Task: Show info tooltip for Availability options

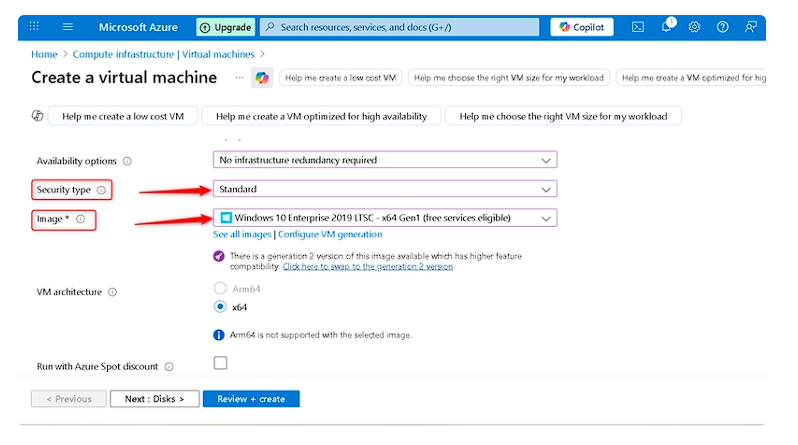Action: 127,161
